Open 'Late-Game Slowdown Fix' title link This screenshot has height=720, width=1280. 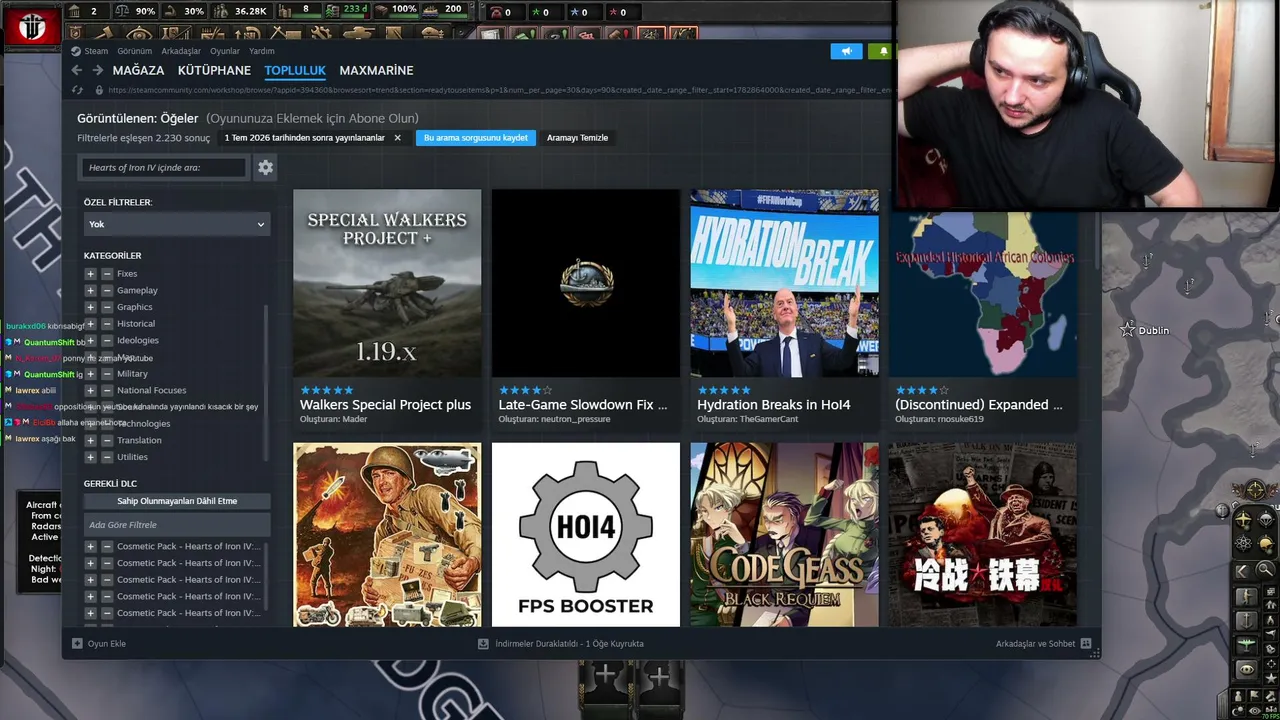583,405
